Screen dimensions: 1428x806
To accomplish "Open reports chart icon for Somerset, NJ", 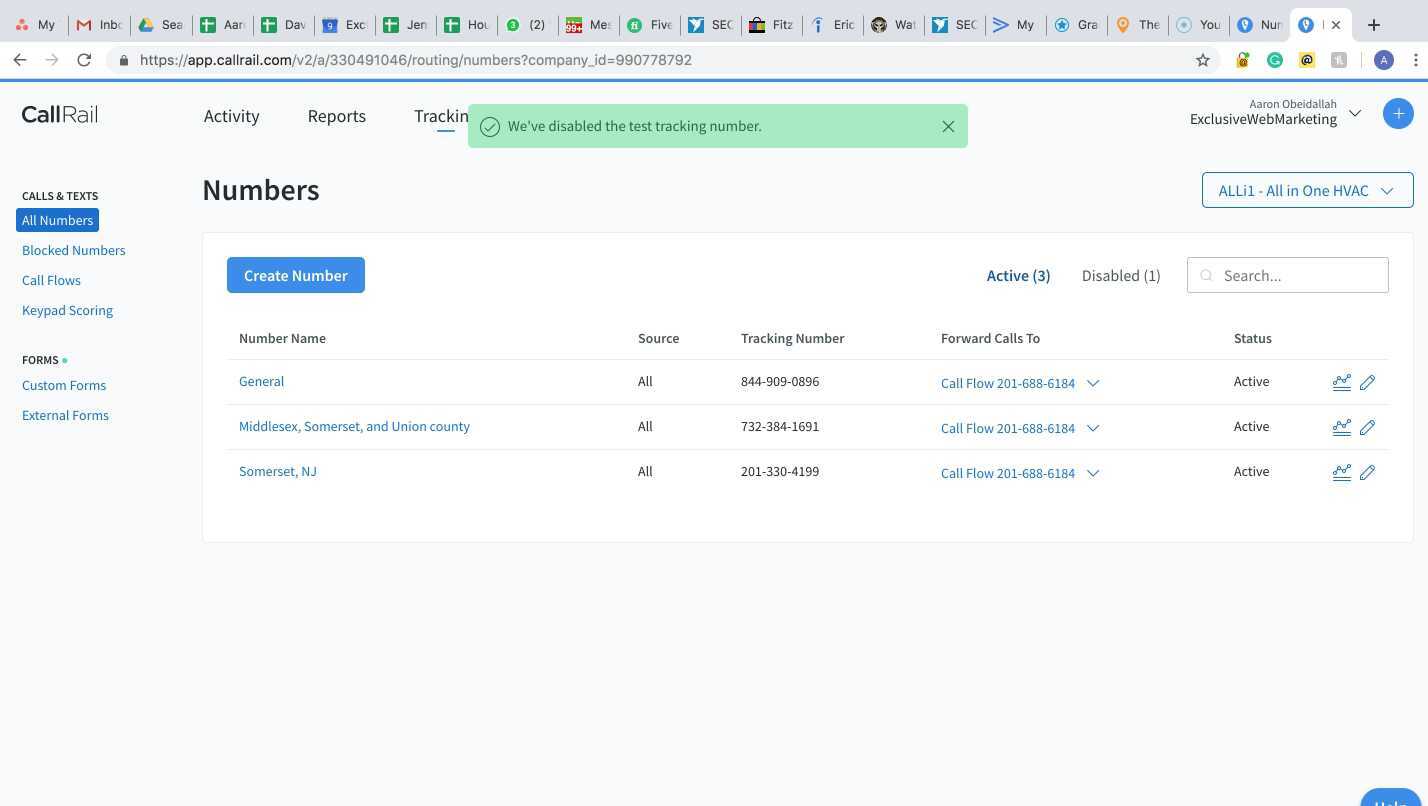I will 1341,472.
